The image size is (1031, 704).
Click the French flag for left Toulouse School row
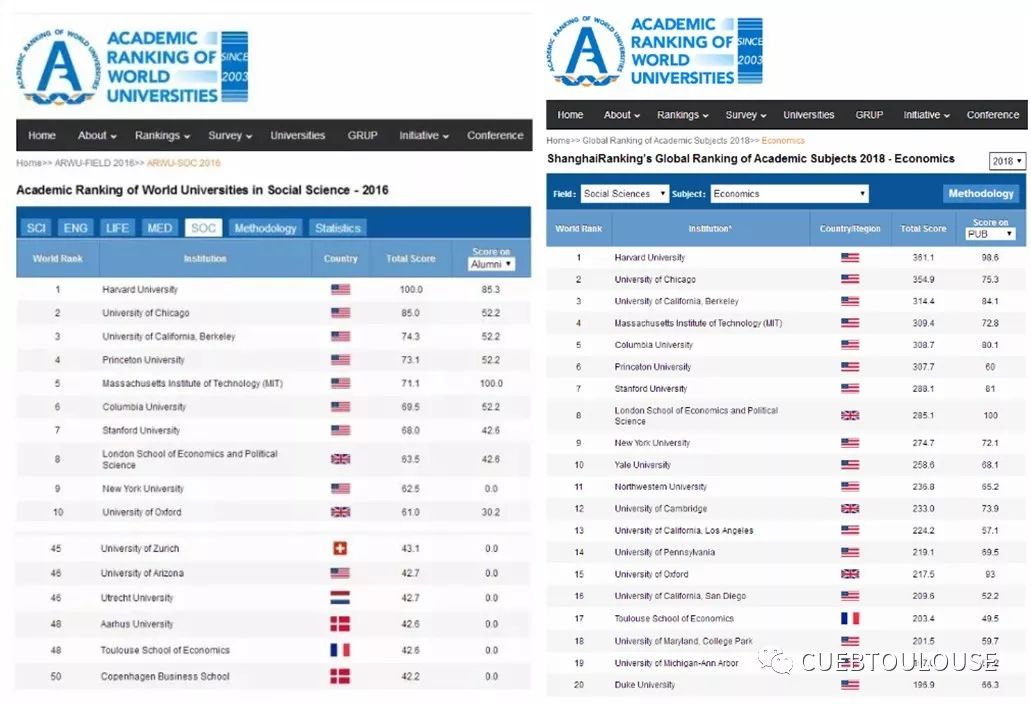pos(340,650)
